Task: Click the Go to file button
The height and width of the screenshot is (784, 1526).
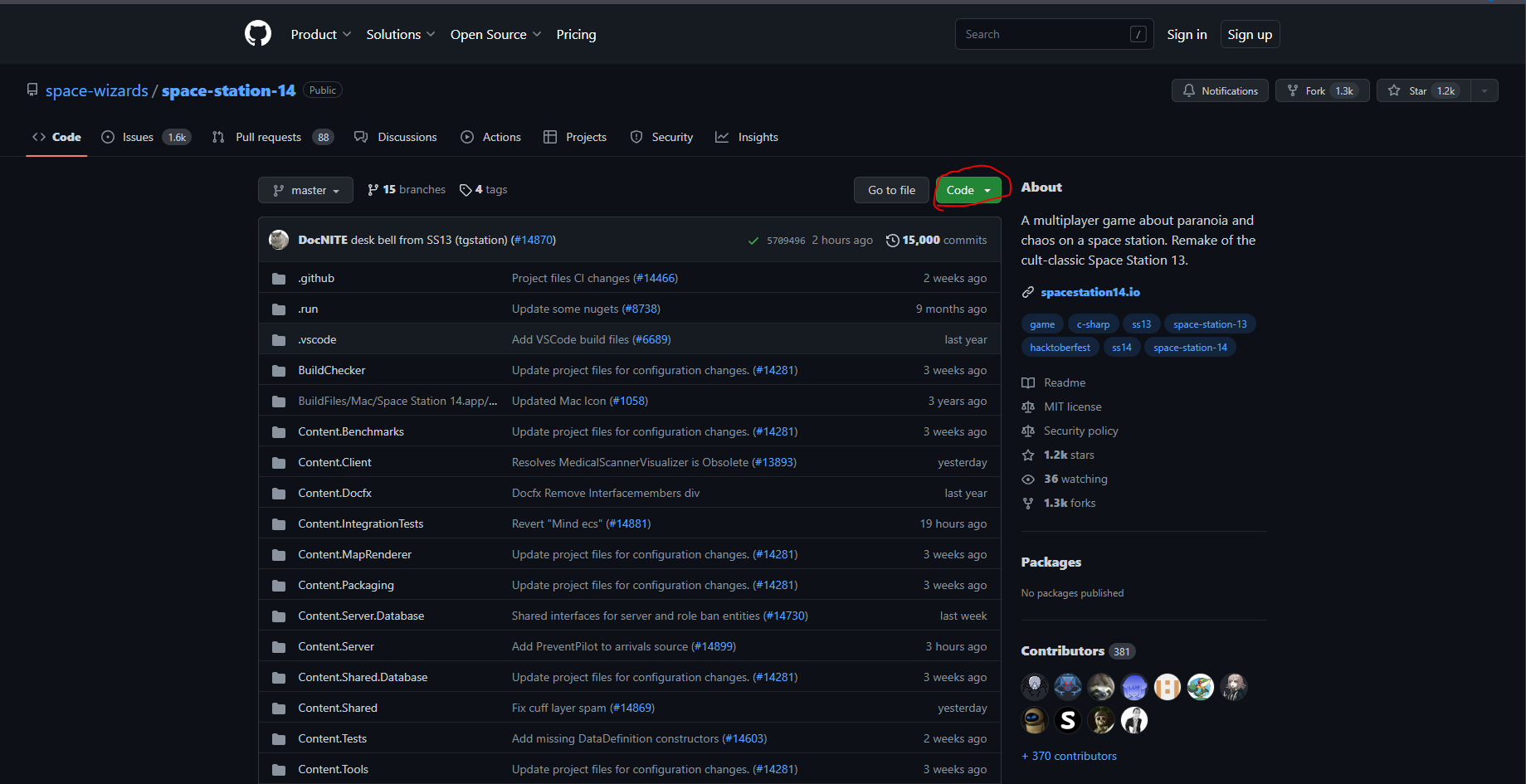Action: (x=891, y=190)
